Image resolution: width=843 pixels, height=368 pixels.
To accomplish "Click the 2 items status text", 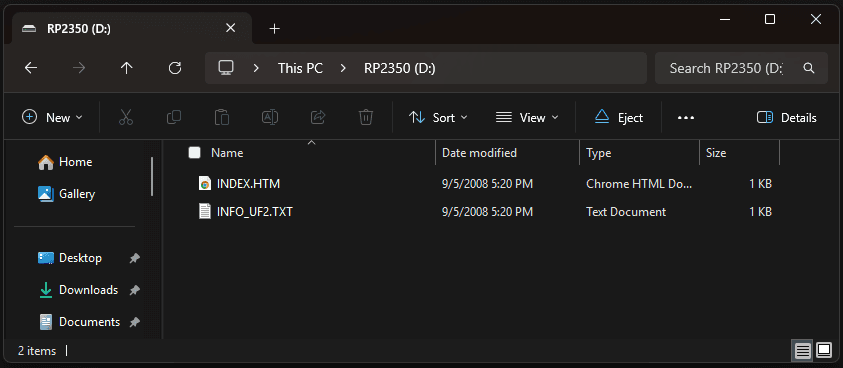I will point(37,351).
